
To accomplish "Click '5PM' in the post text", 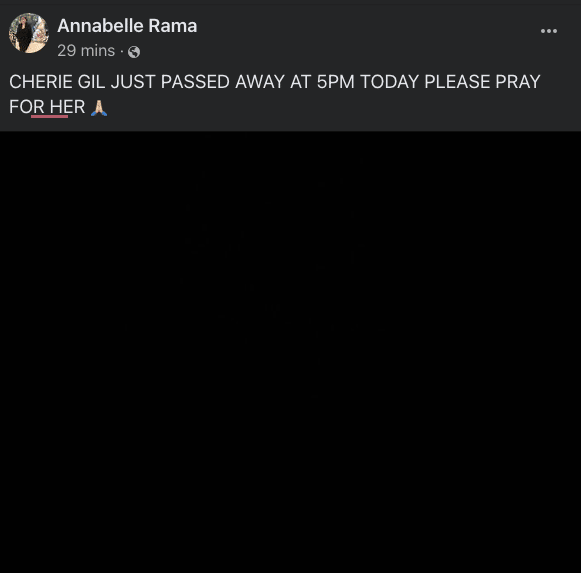I will pos(335,82).
